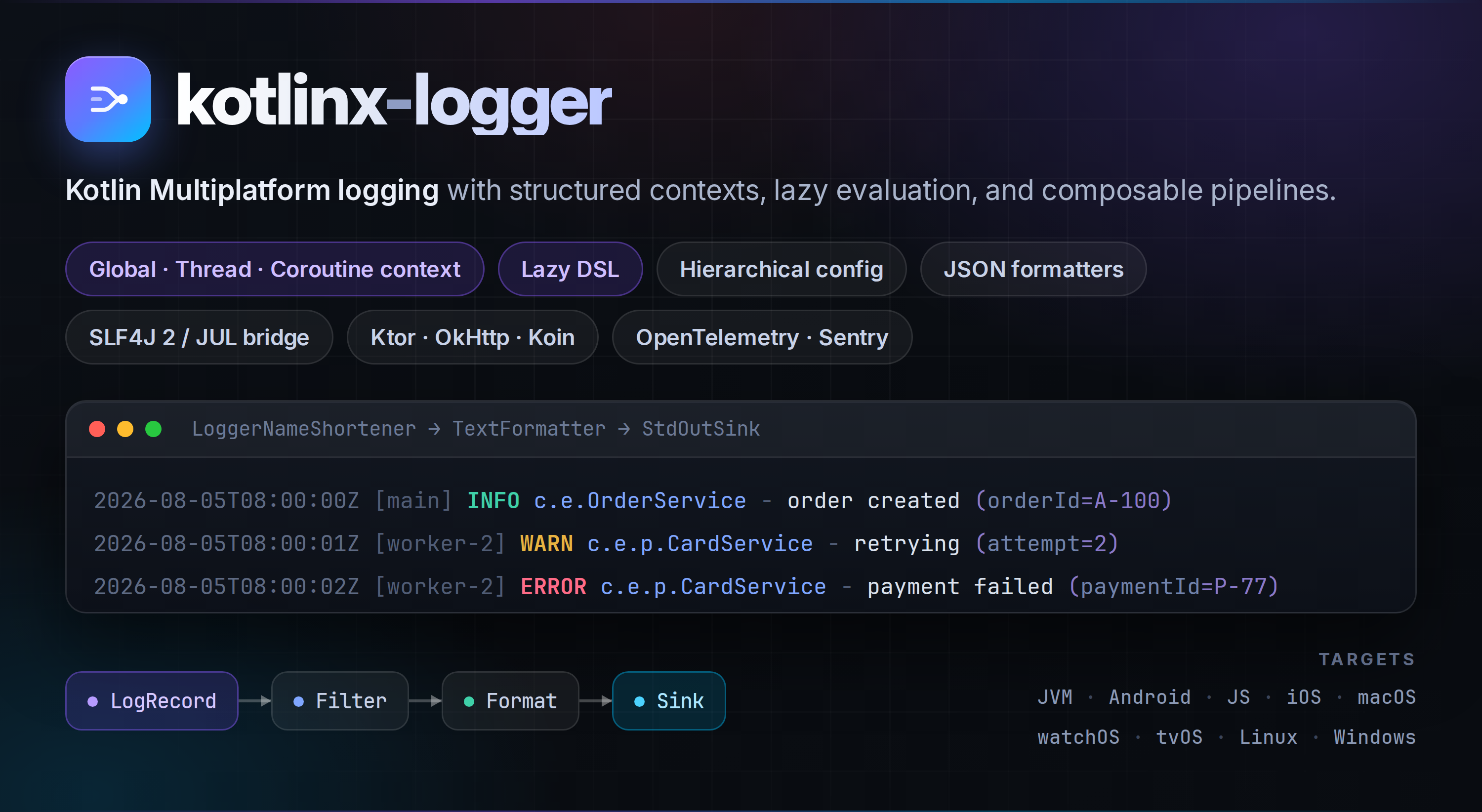Click the blue dot inside Filter node
Screen dimensions: 1482x812
click(298, 701)
